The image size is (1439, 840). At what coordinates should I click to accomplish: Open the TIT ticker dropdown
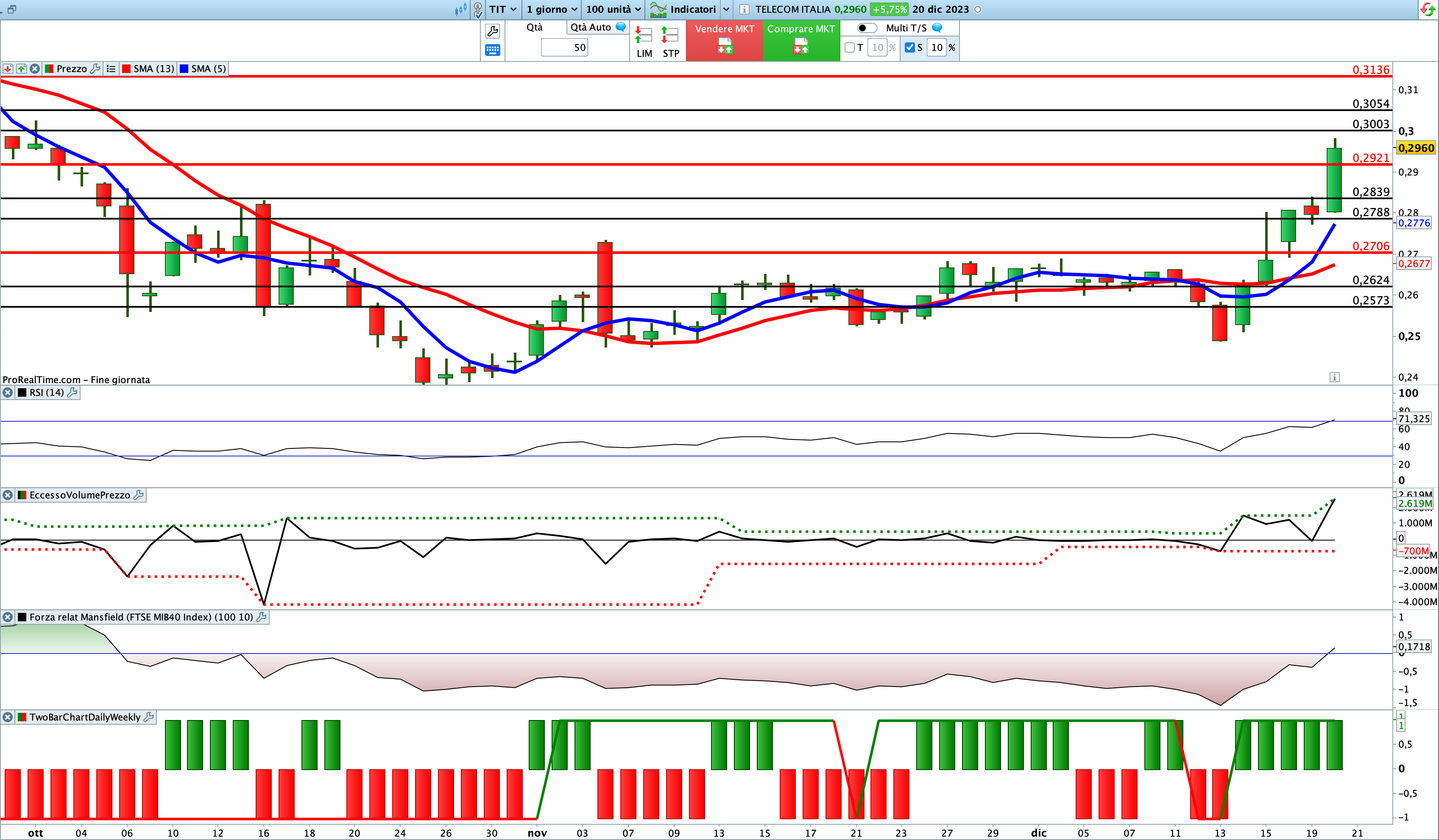click(502, 10)
